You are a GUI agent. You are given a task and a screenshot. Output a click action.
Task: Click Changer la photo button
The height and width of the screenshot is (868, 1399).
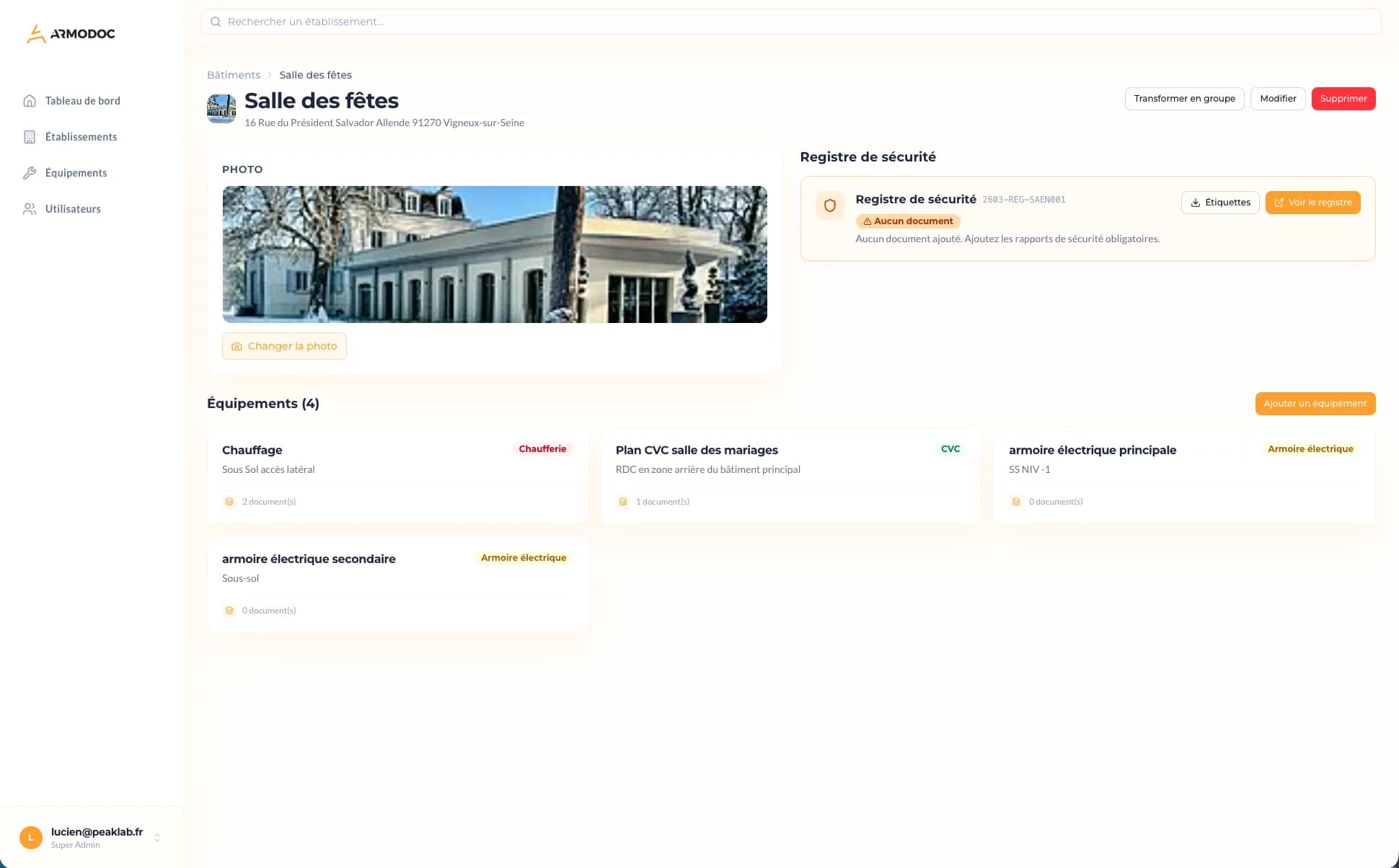[284, 346]
